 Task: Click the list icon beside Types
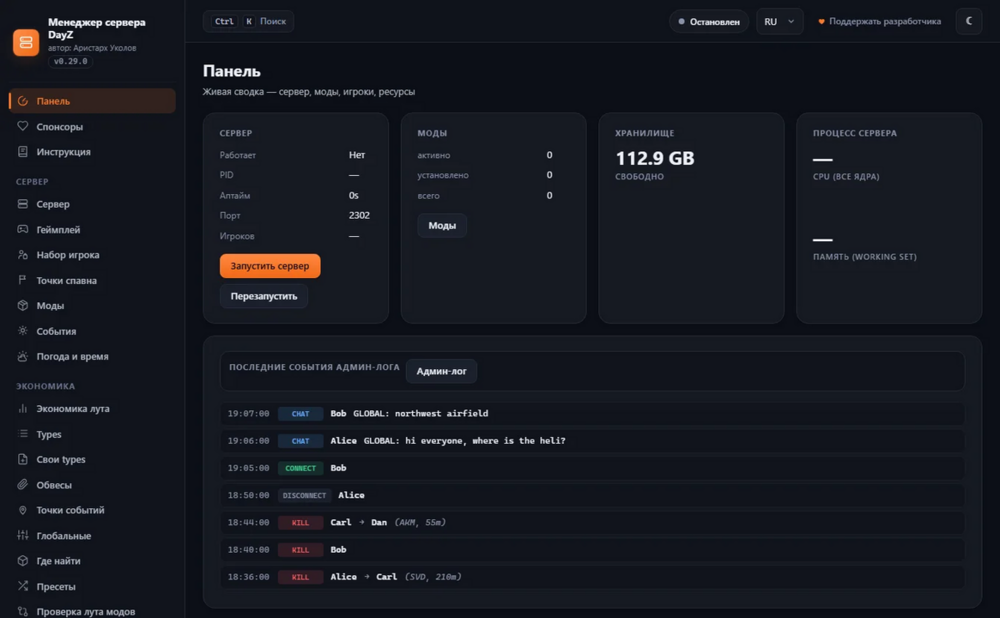(23, 434)
